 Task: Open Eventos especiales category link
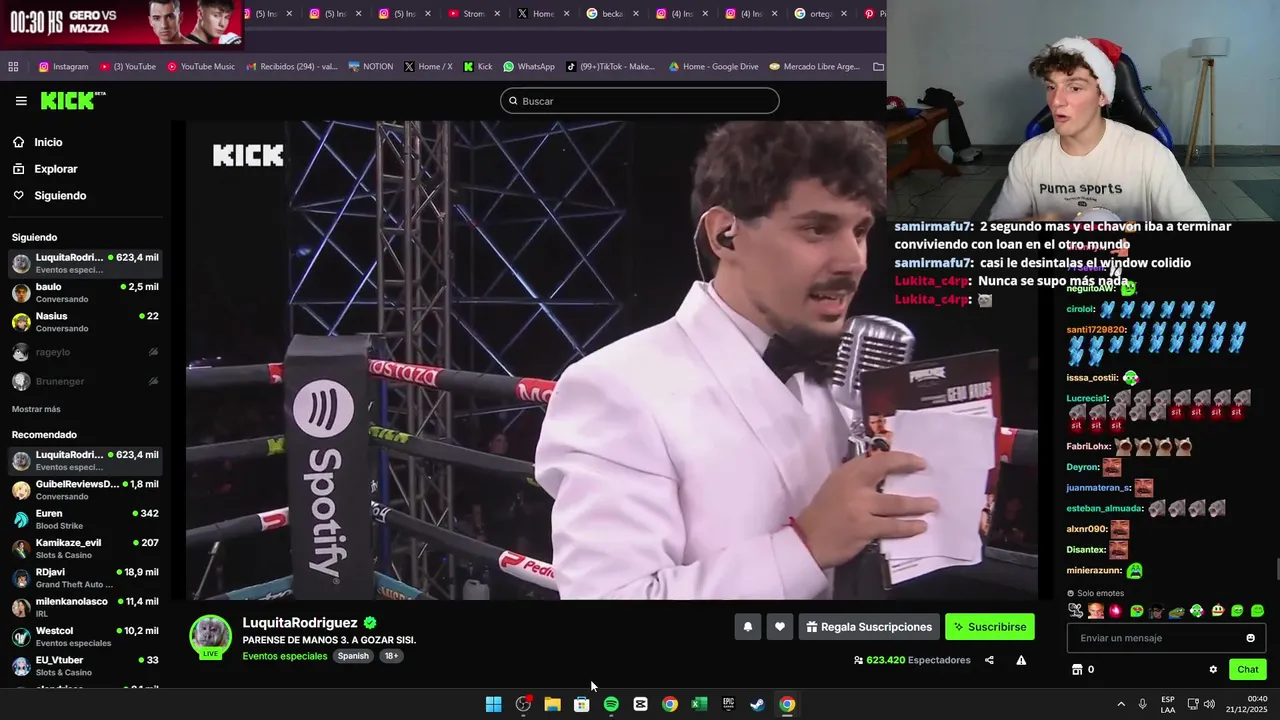point(285,656)
